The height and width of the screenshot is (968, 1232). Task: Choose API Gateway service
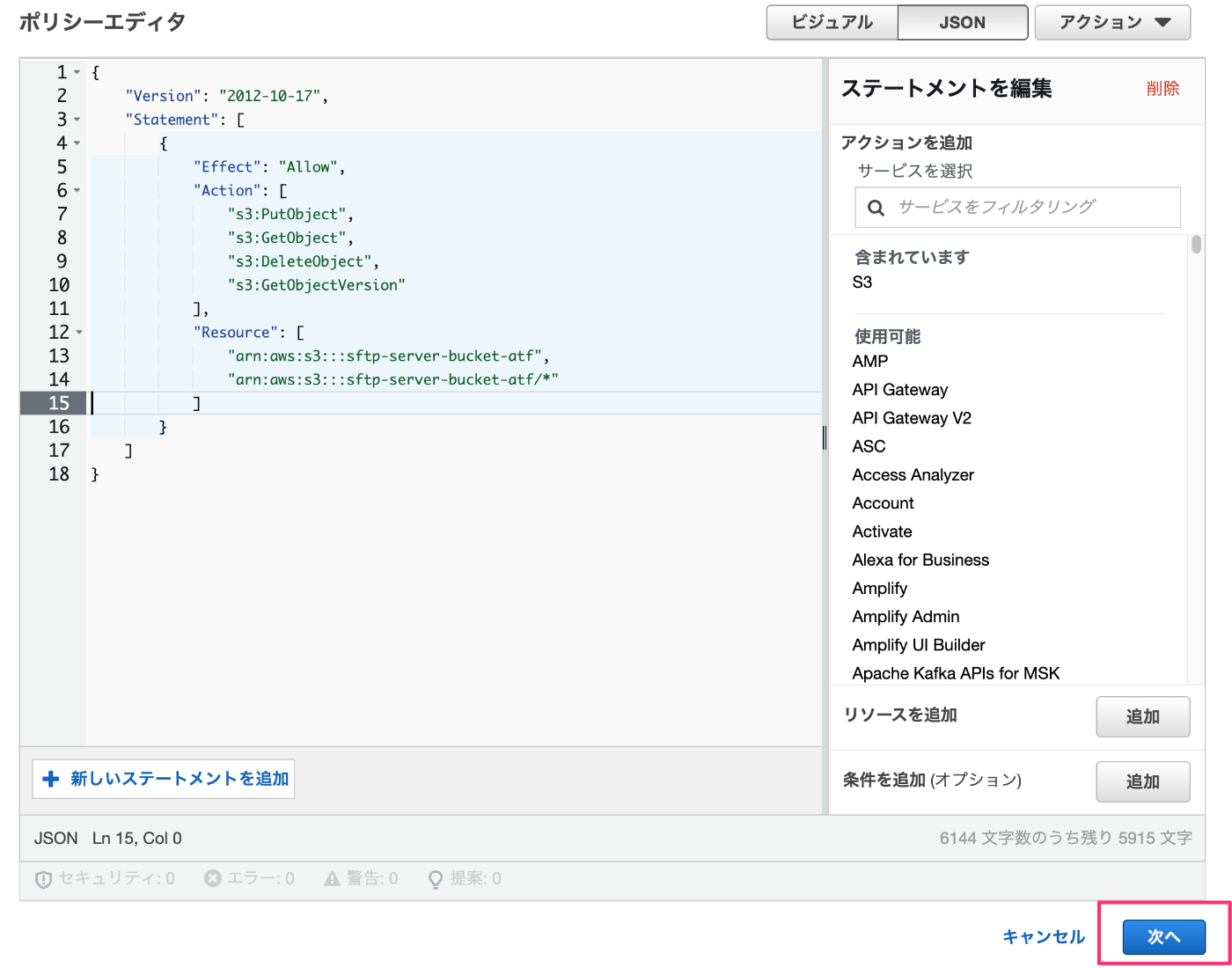pyautogui.click(x=900, y=390)
